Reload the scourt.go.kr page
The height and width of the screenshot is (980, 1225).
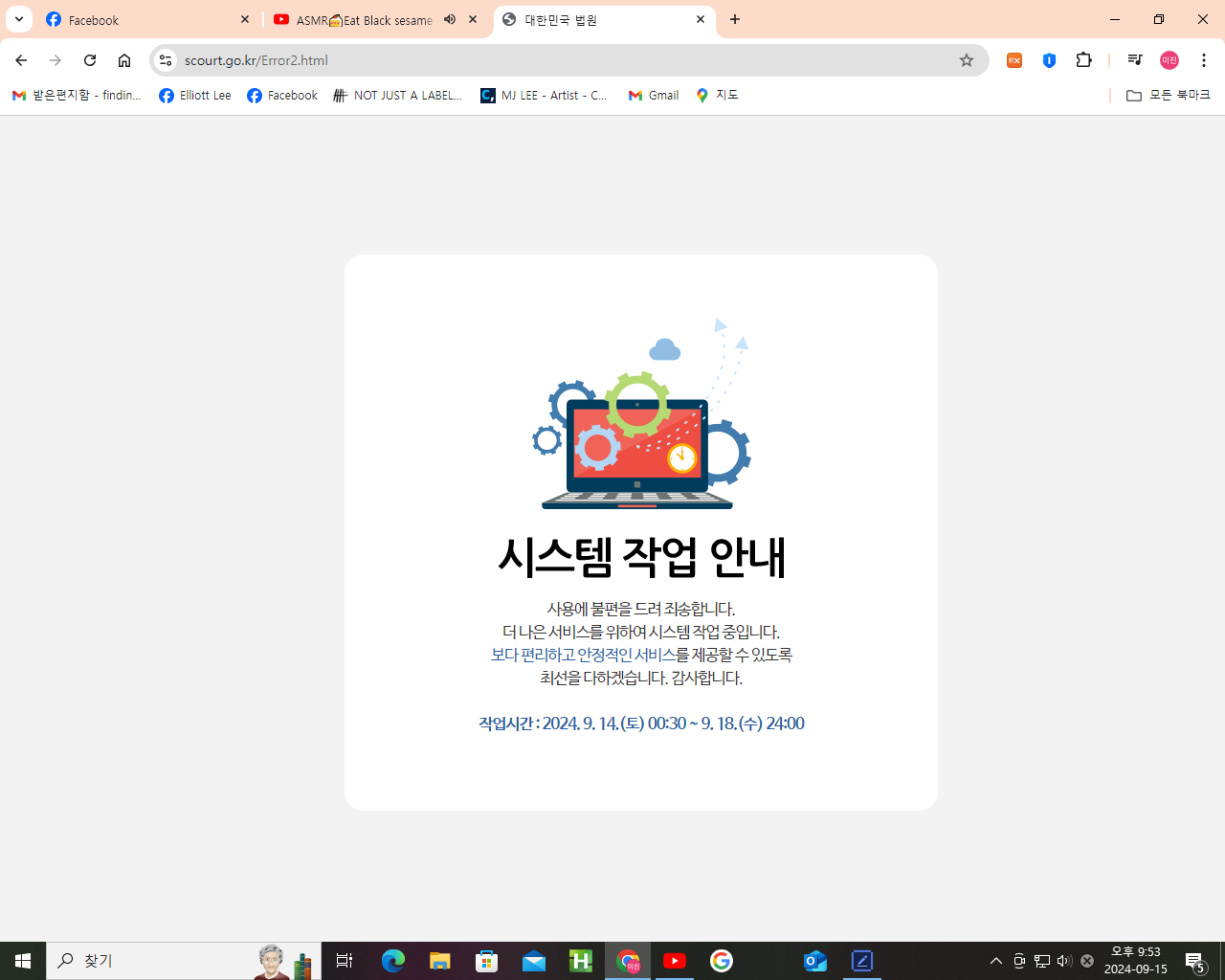pyautogui.click(x=89, y=59)
